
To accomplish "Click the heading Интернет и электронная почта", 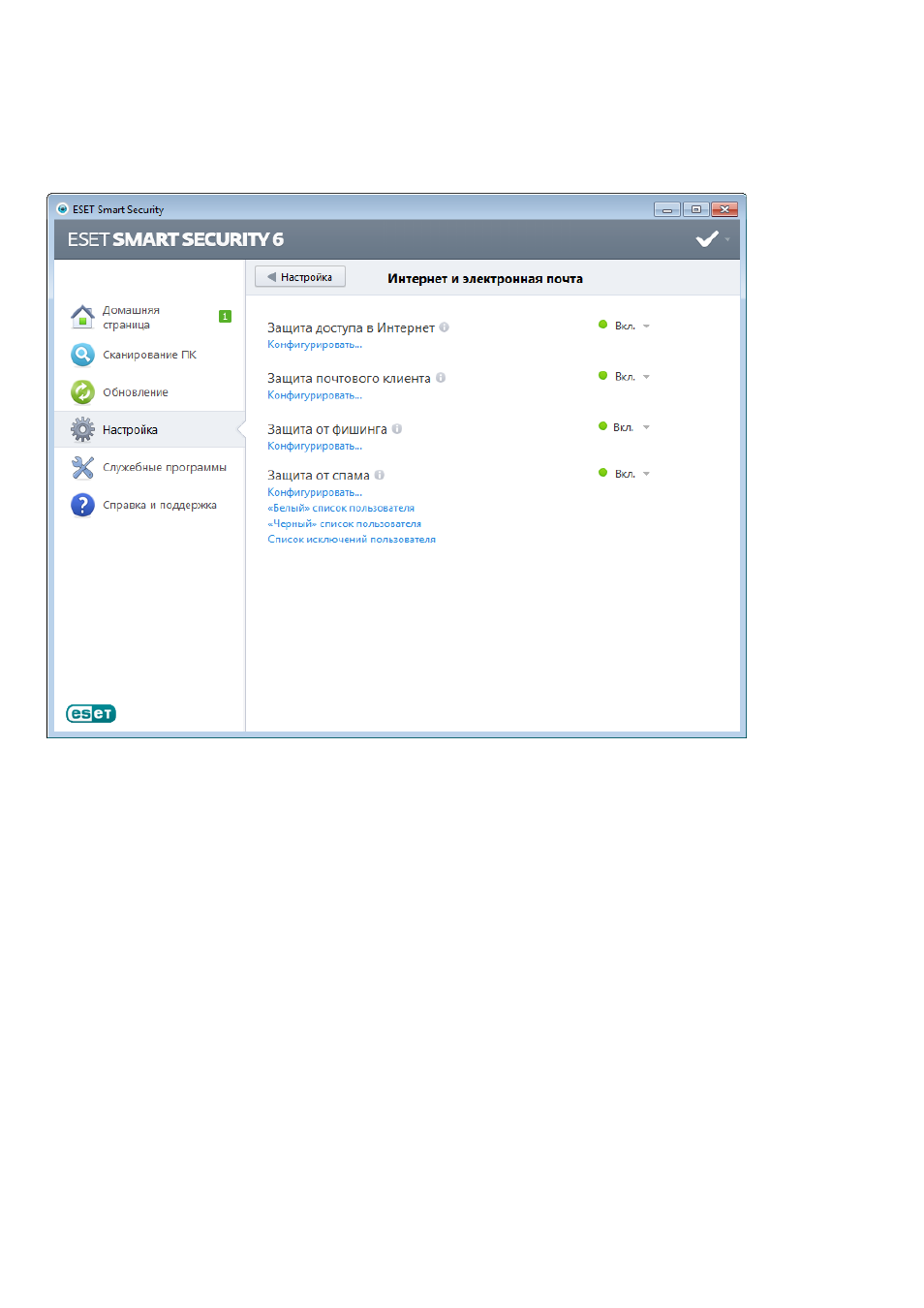I will (485, 278).
